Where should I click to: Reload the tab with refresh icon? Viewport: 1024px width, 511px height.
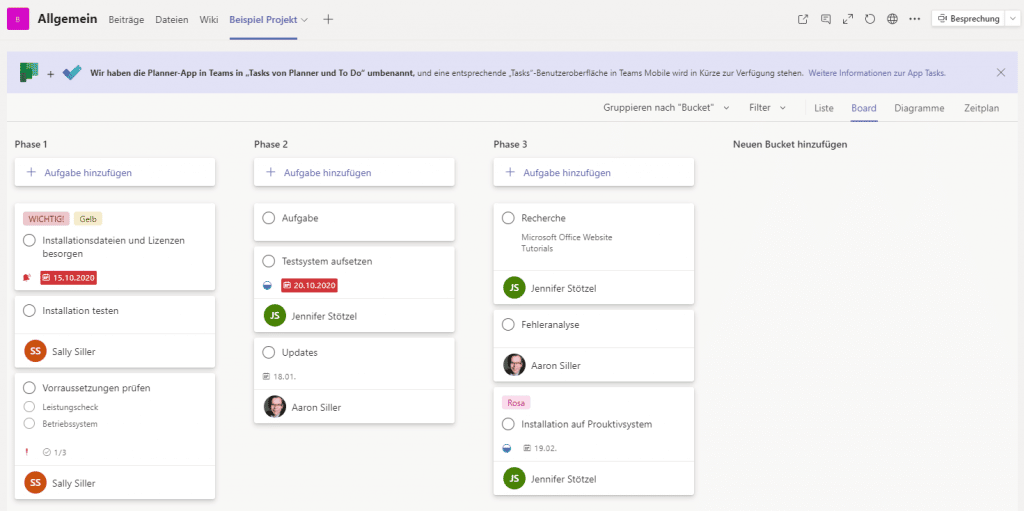870,19
